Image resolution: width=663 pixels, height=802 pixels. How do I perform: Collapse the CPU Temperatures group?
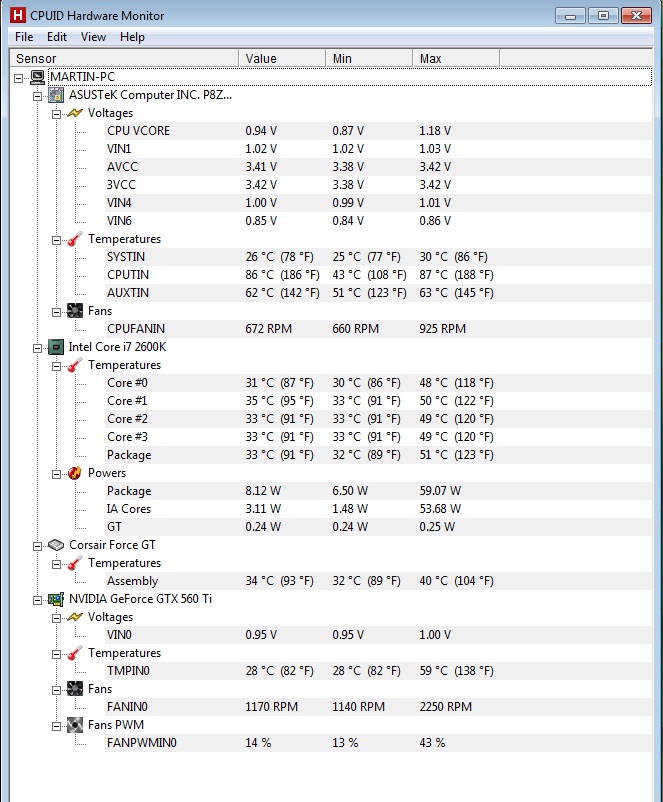(x=56, y=366)
